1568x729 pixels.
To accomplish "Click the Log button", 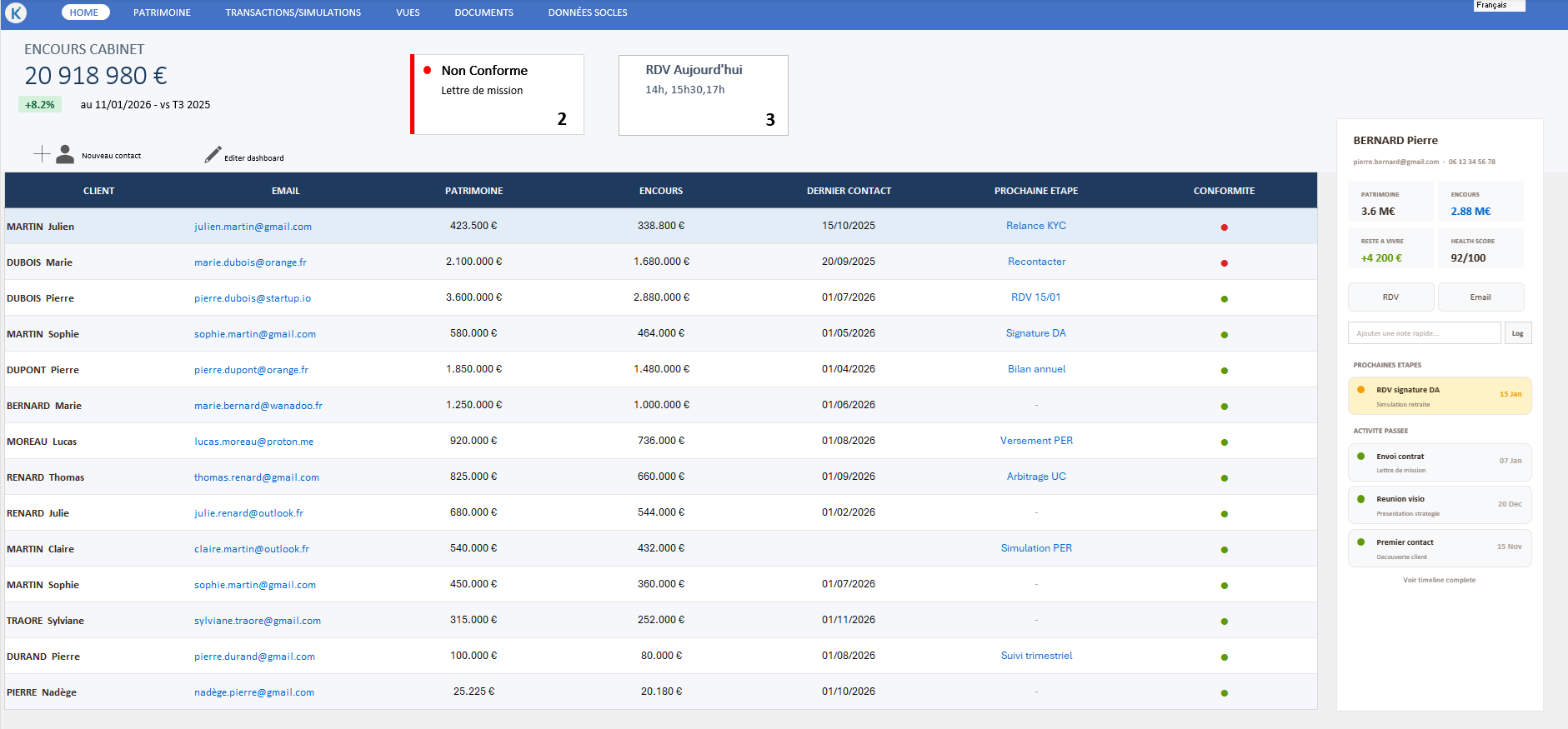I will [1518, 333].
